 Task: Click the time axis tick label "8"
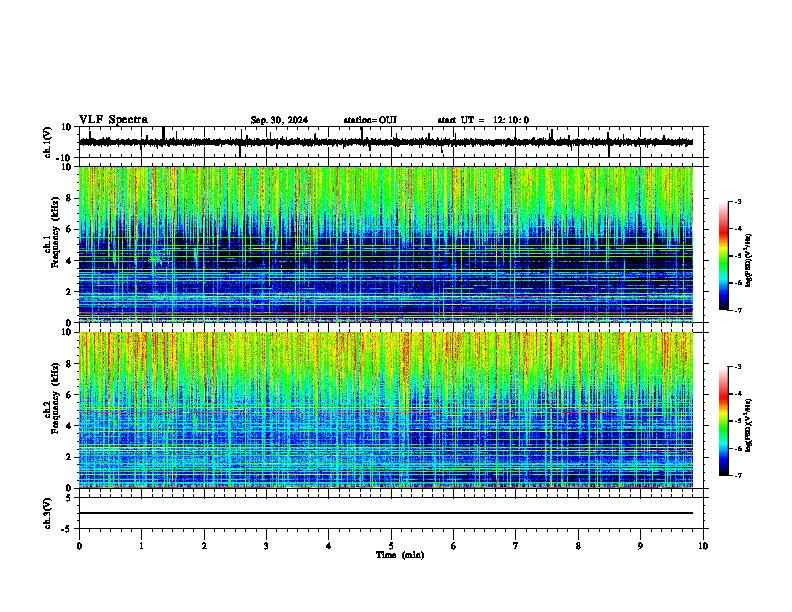(x=578, y=546)
